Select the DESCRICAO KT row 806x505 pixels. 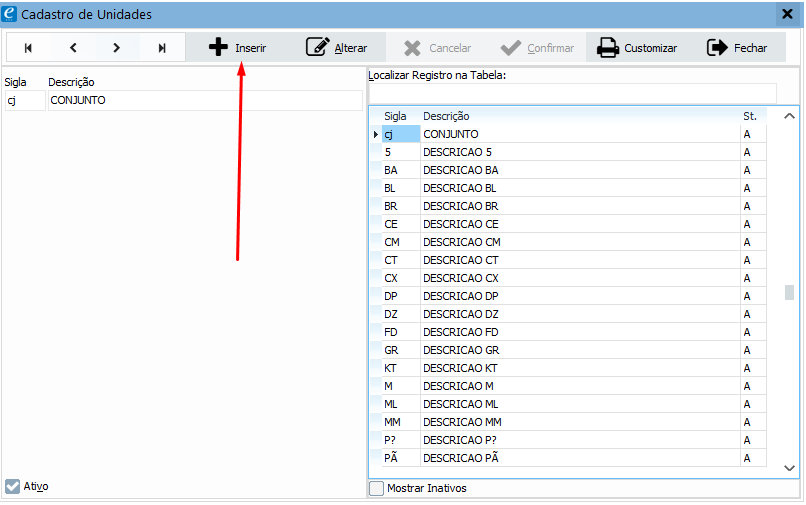point(460,368)
